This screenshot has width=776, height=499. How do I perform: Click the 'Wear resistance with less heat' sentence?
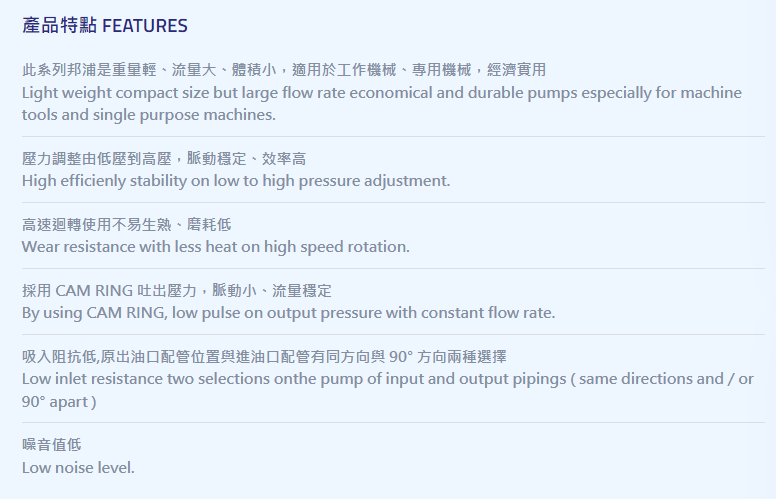point(216,247)
